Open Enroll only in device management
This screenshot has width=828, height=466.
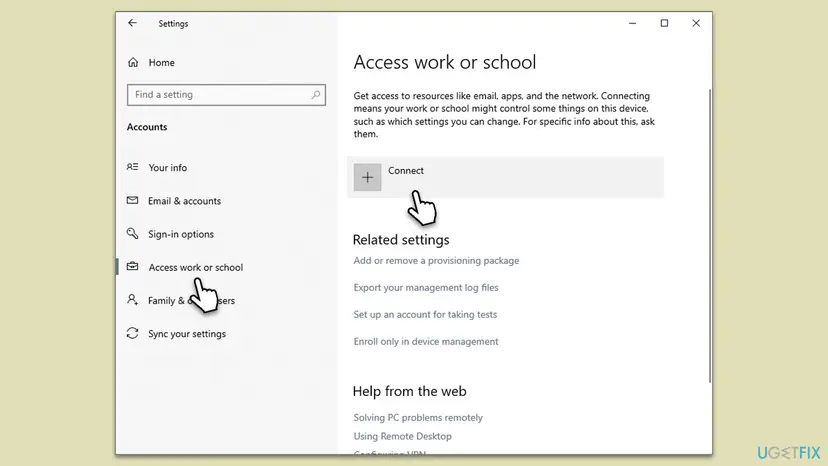pyautogui.click(x=426, y=341)
